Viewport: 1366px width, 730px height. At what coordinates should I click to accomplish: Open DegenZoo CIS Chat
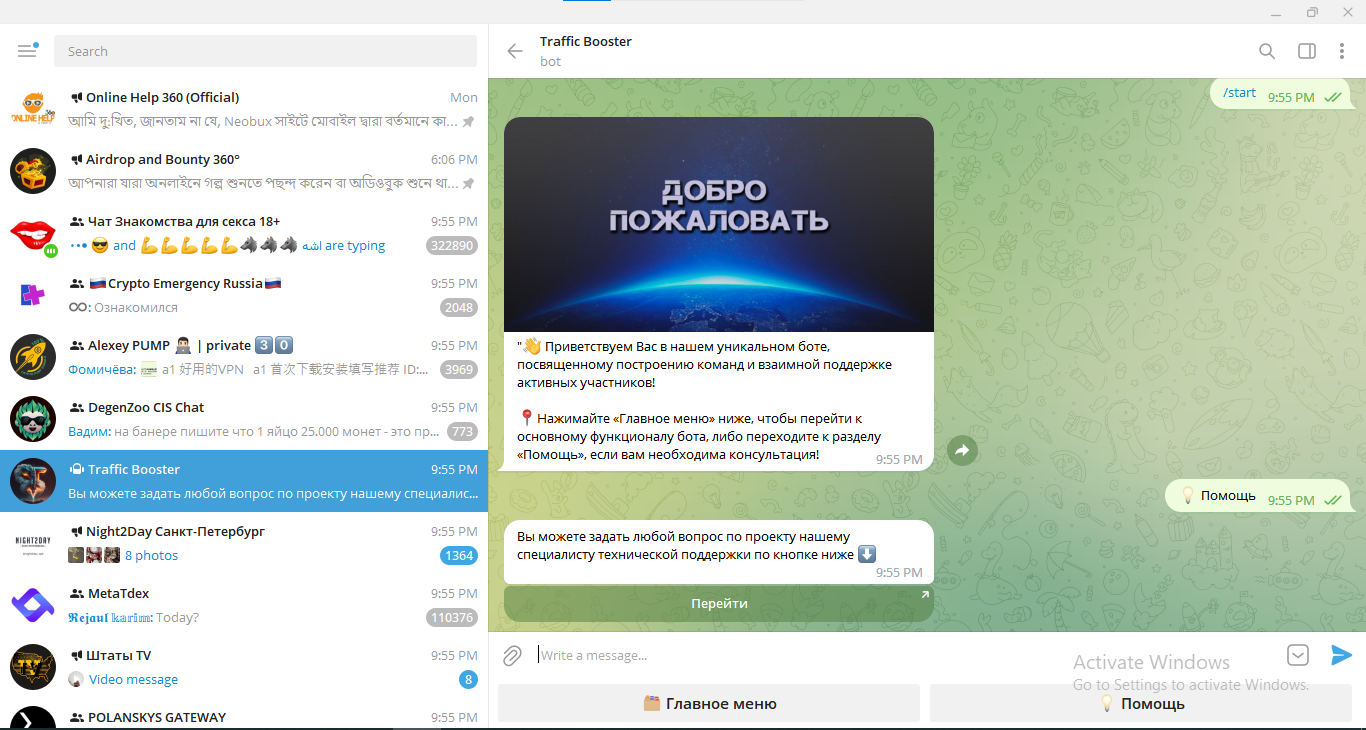(244, 419)
